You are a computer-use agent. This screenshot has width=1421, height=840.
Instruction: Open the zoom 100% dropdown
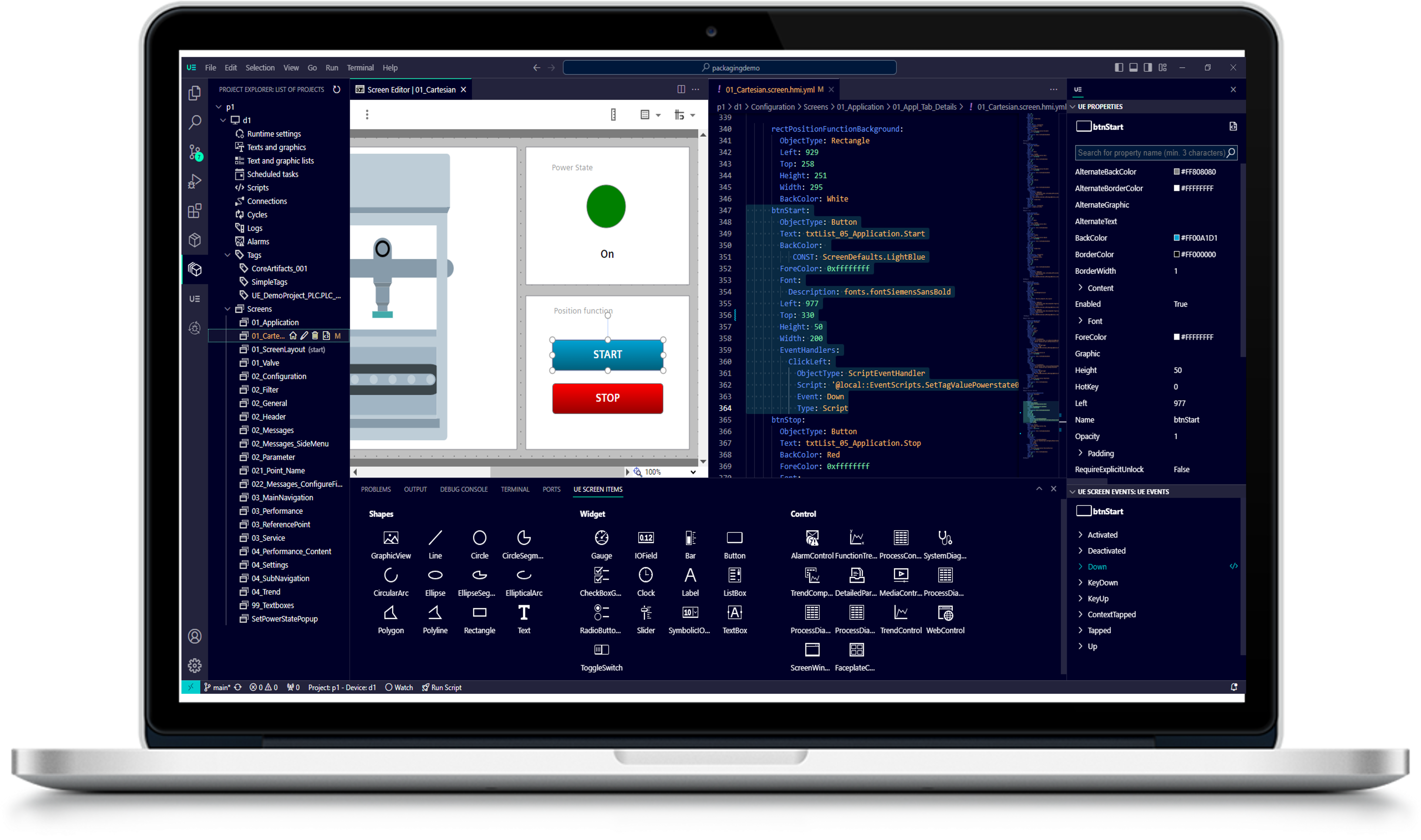(x=692, y=472)
